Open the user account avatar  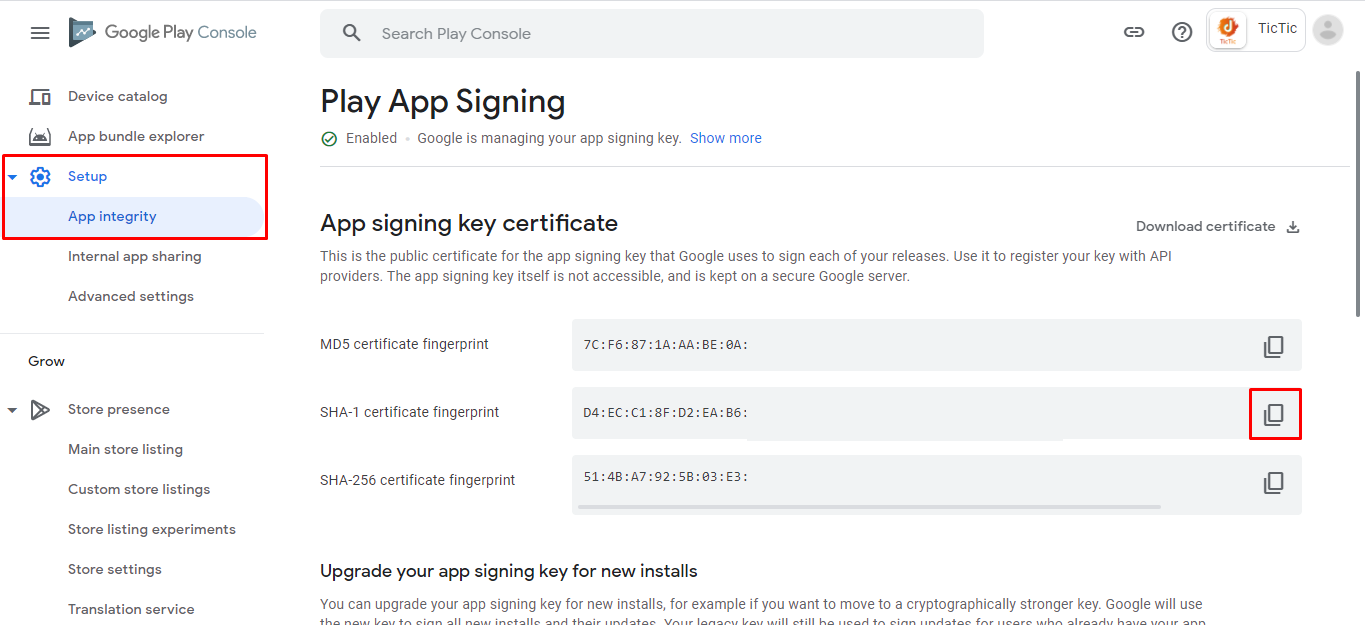point(1328,30)
